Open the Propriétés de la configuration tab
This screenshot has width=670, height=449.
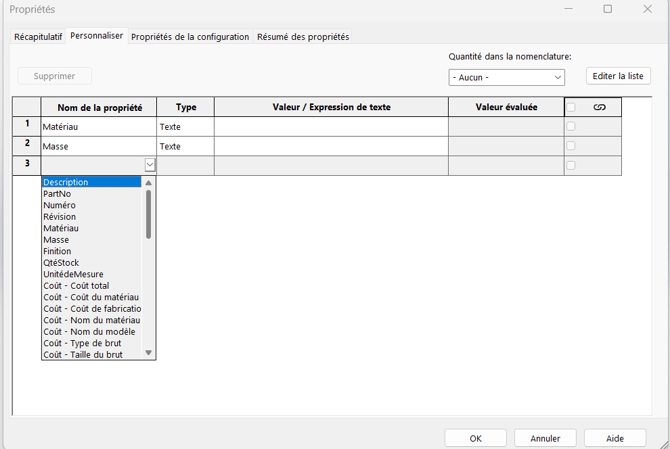190,37
